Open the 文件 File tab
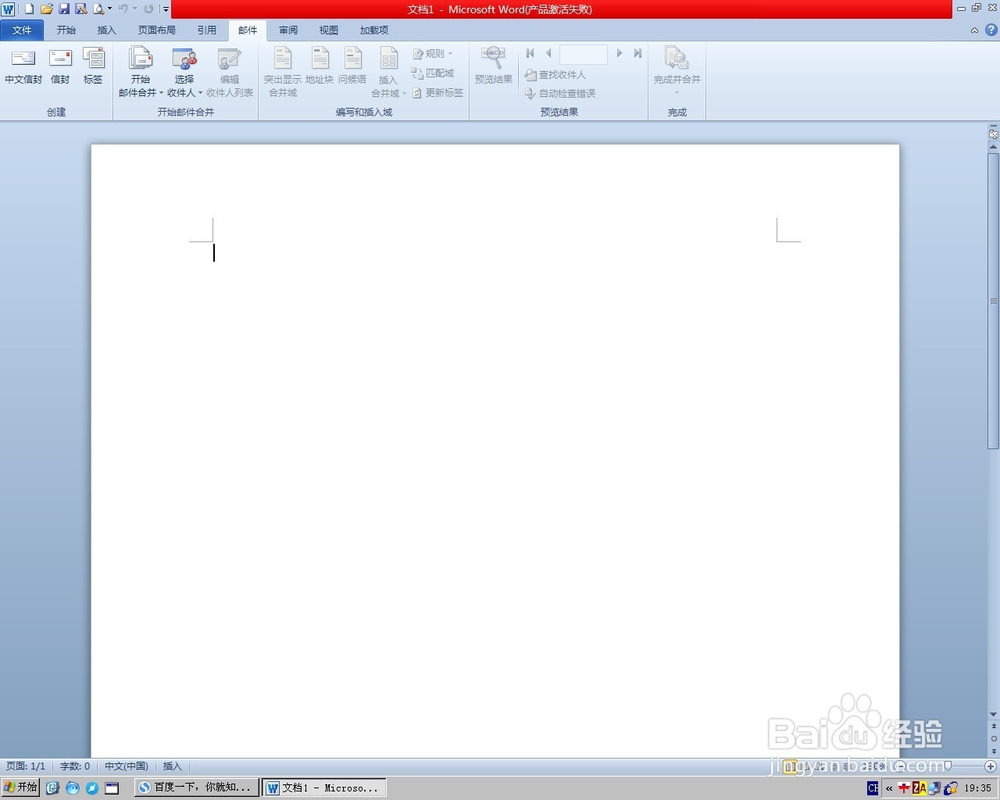This screenshot has height=800, width=1000. click(x=22, y=30)
